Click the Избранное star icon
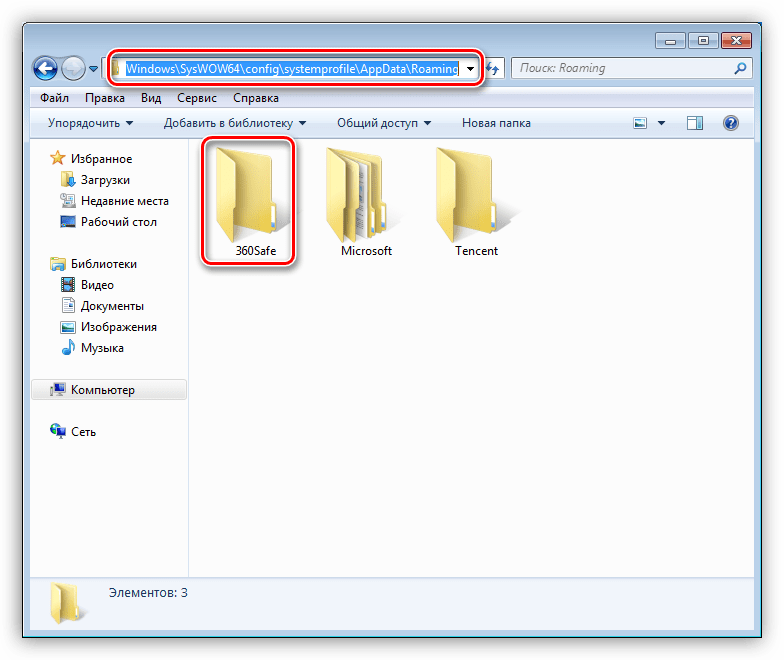This screenshot has height=660, width=784. click(58, 158)
